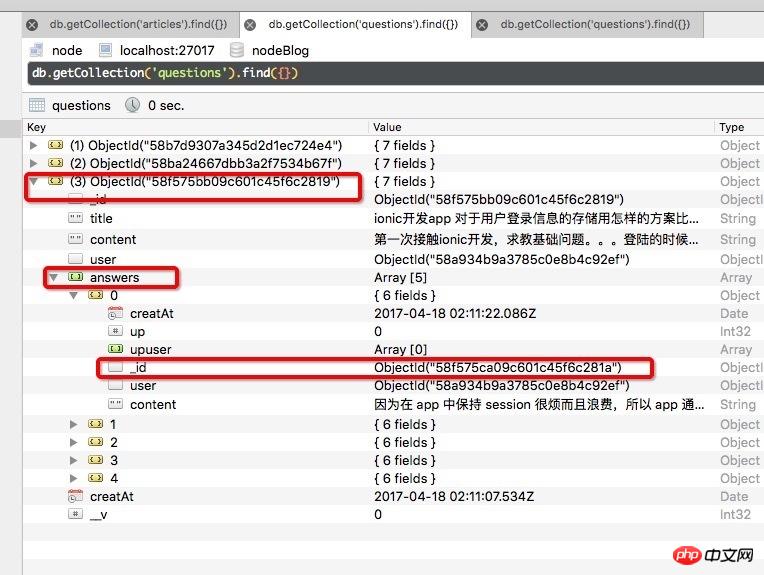Click top-level user value ObjectId 58a934b9a3785c0e8b4c92ef

(502, 259)
